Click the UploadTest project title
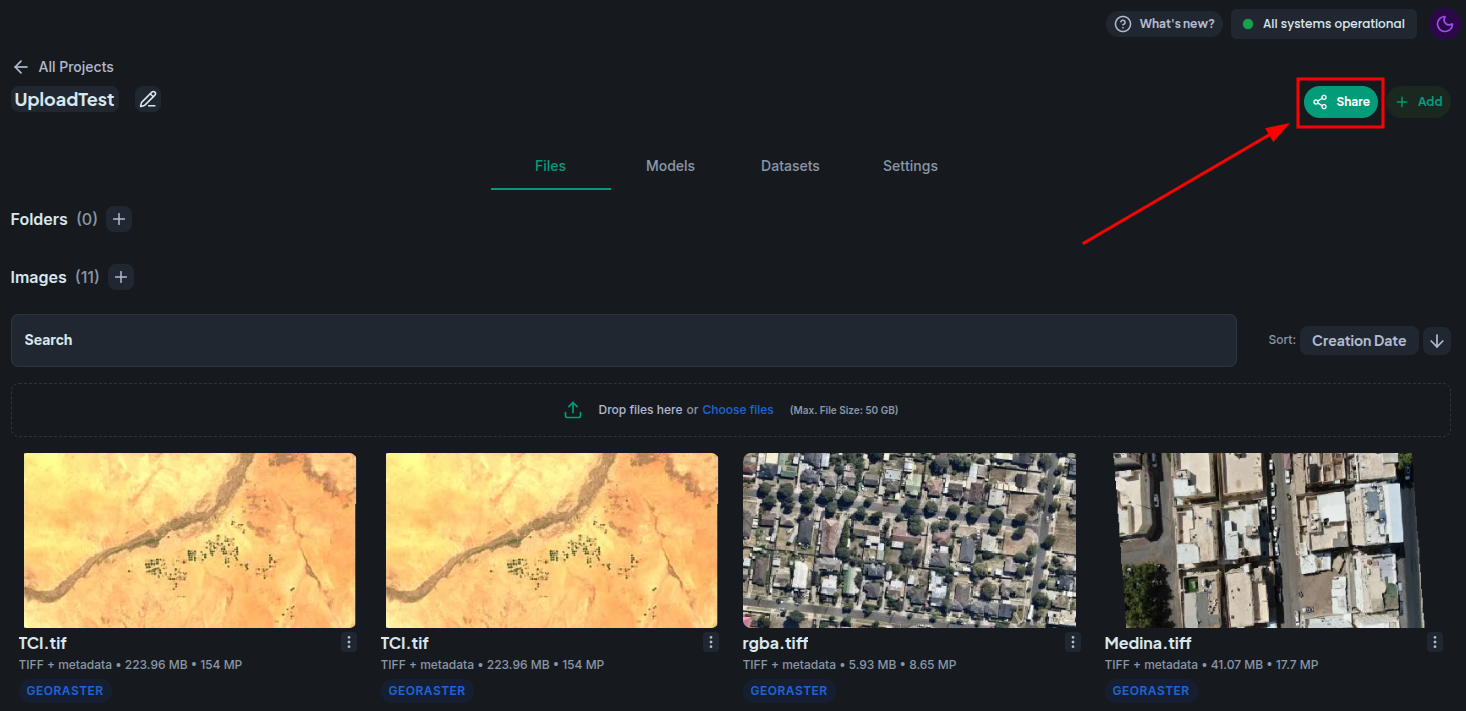 [x=65, y=100]
